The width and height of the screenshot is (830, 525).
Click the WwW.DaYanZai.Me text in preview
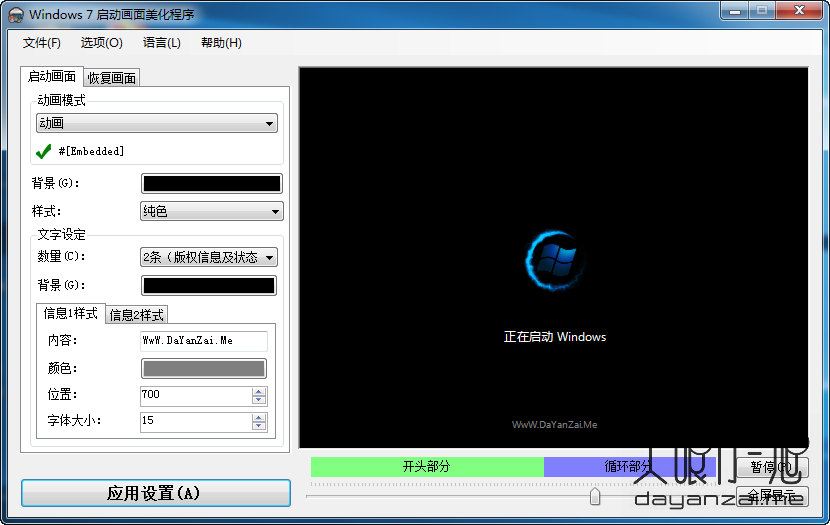click(554, 424)
